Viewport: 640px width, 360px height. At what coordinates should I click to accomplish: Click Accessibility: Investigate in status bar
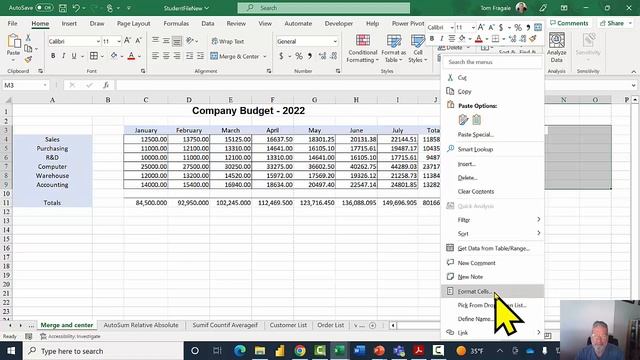click(70, 336)
